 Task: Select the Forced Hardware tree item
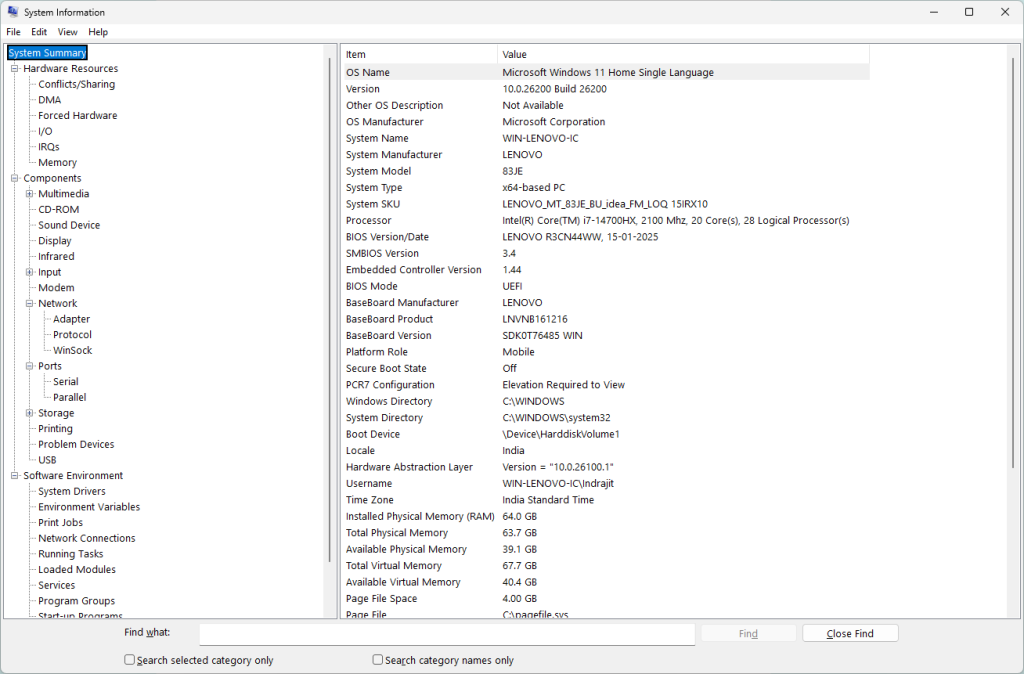(x=78, y=116)
